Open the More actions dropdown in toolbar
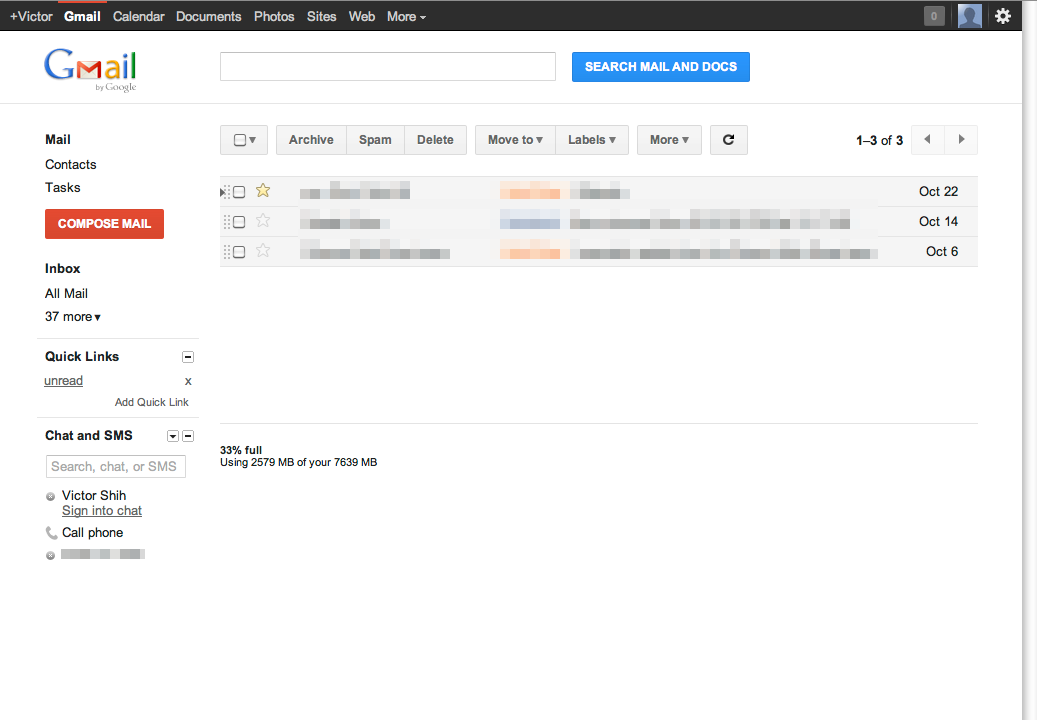 pos(669,140)
